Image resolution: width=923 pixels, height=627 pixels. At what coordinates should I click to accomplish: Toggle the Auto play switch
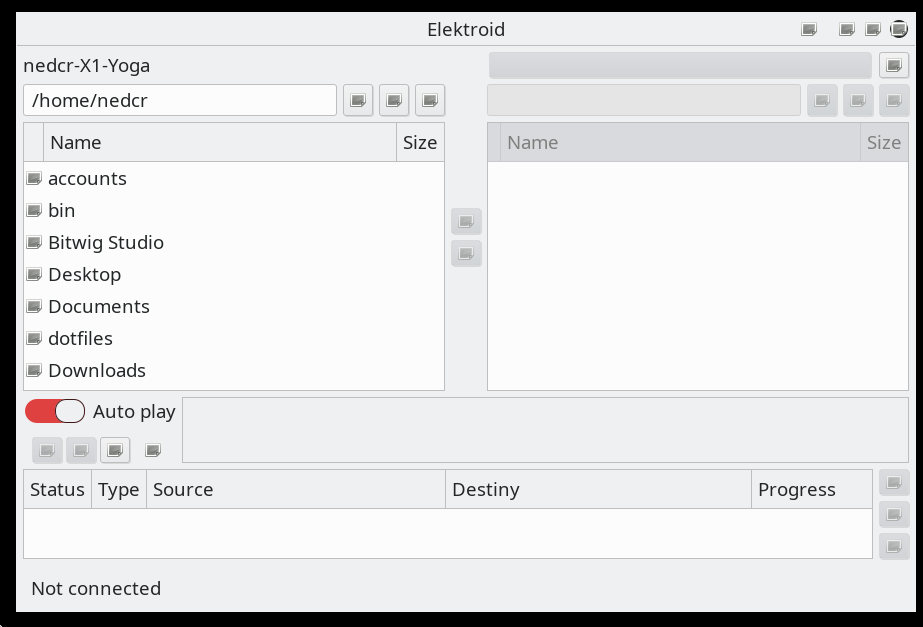tap(55, 411)
